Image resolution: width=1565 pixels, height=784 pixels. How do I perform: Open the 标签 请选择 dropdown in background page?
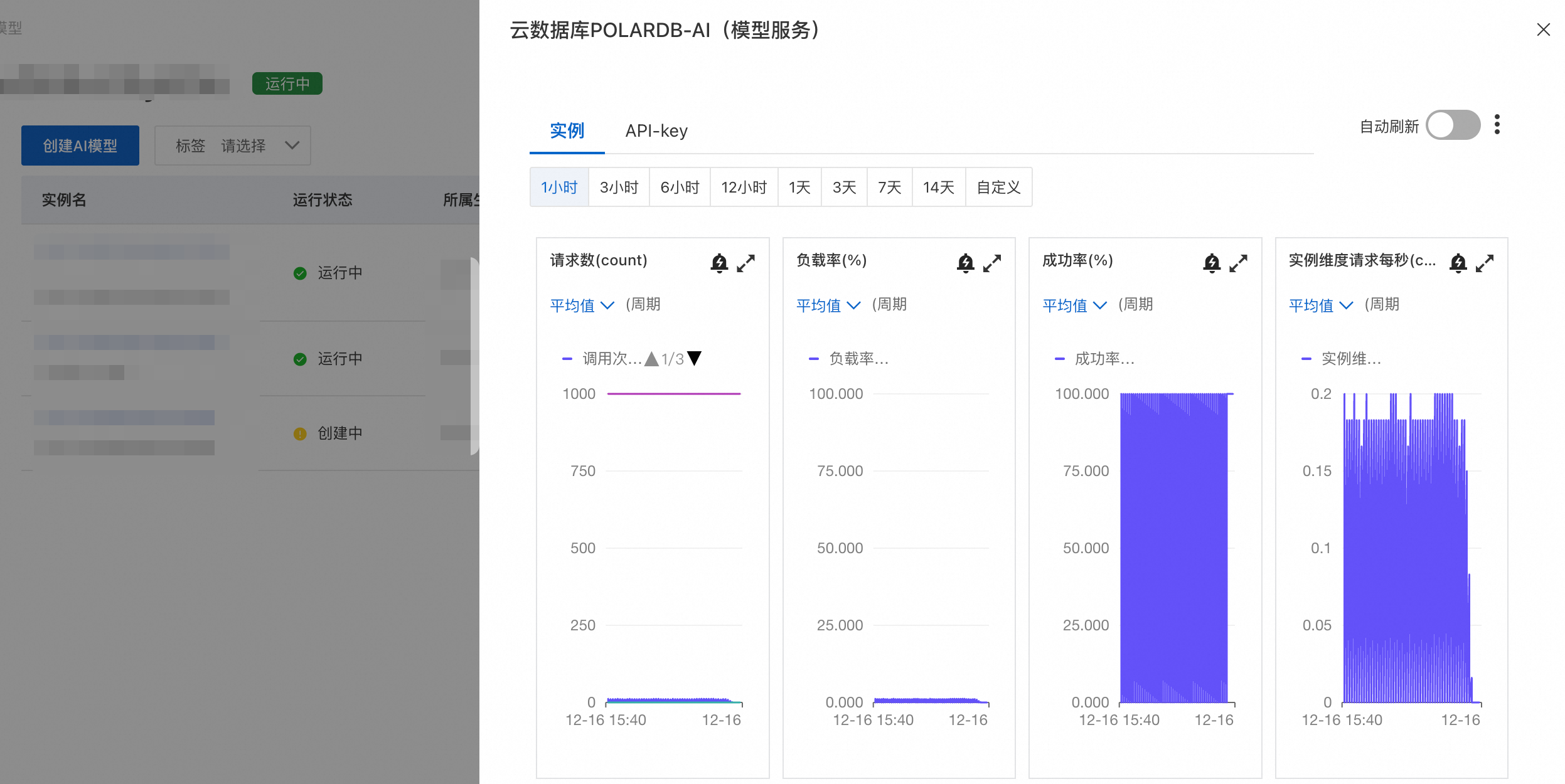pos(233,146)
